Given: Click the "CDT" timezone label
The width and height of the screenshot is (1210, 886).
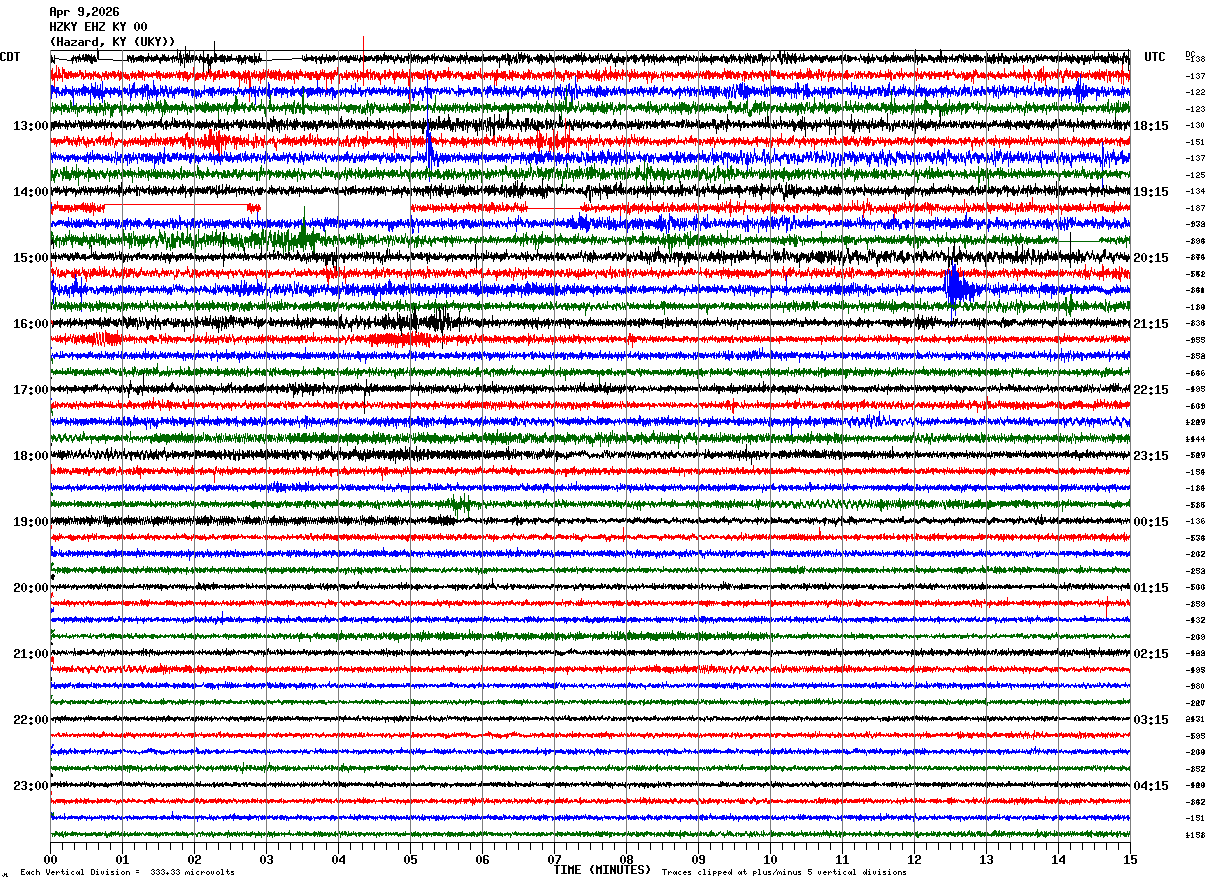Looking at the screenshot, I should (10, 57).
